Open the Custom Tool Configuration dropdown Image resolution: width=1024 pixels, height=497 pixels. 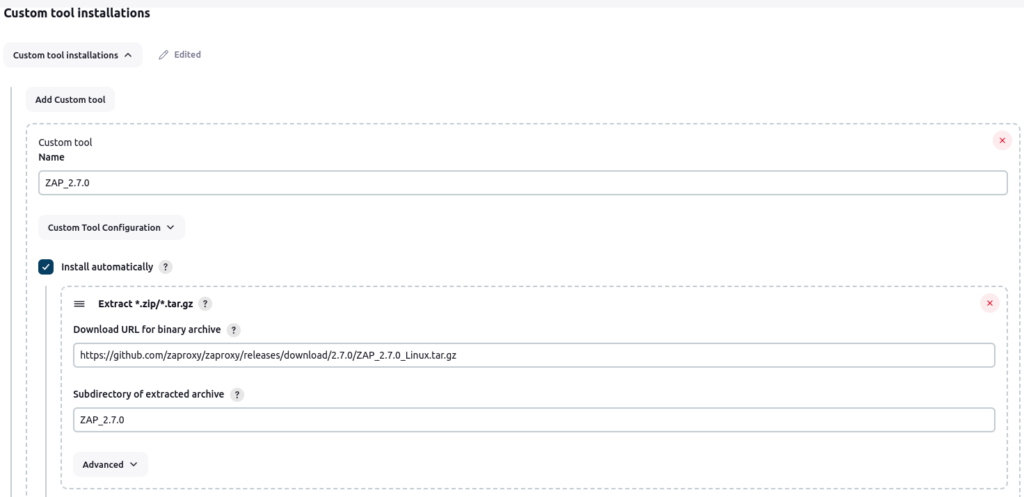111,228
